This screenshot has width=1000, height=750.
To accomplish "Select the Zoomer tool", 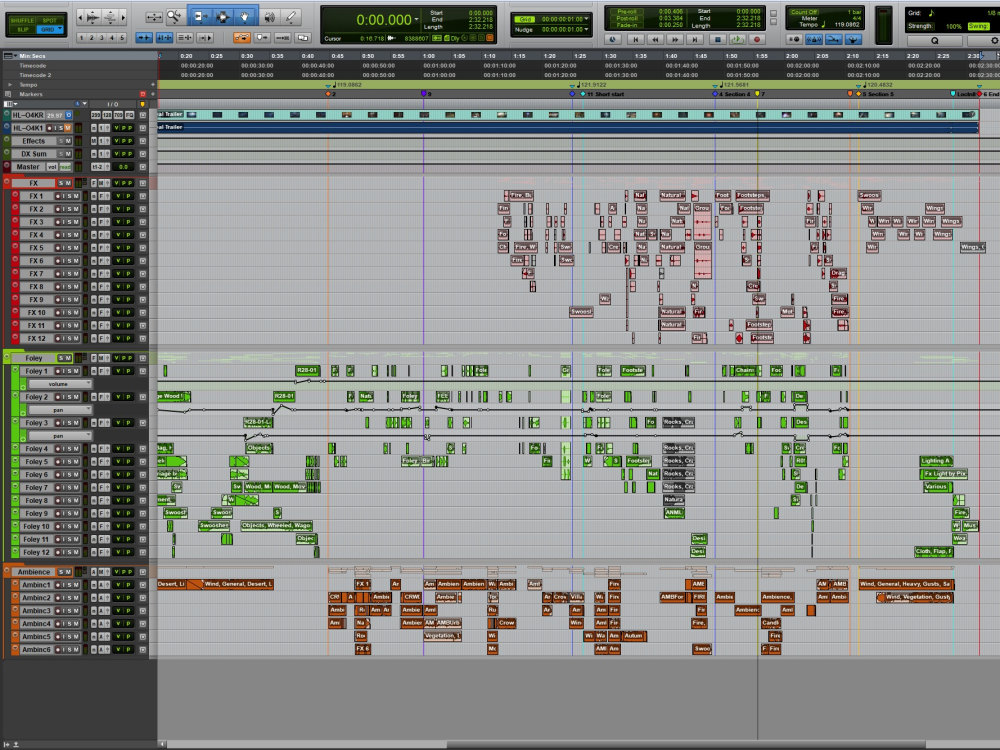I will (x=174, y=17).
